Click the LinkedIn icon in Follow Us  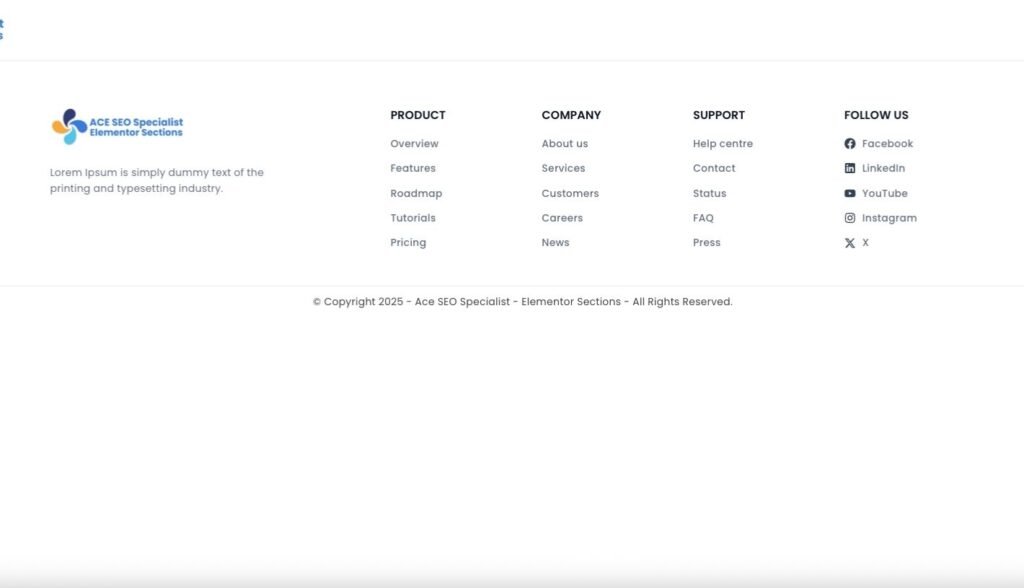850,169
